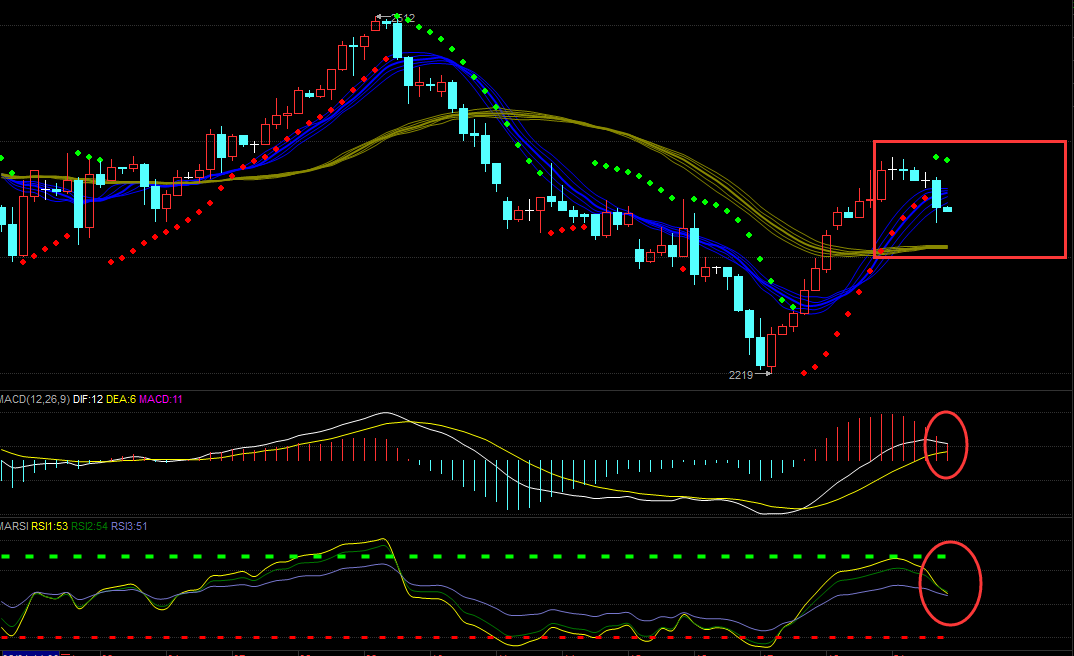The height and width of the screenshot is (656, 1074).
Task: Click the highlighted date label on bottom time axis
Action: point(30,653)
